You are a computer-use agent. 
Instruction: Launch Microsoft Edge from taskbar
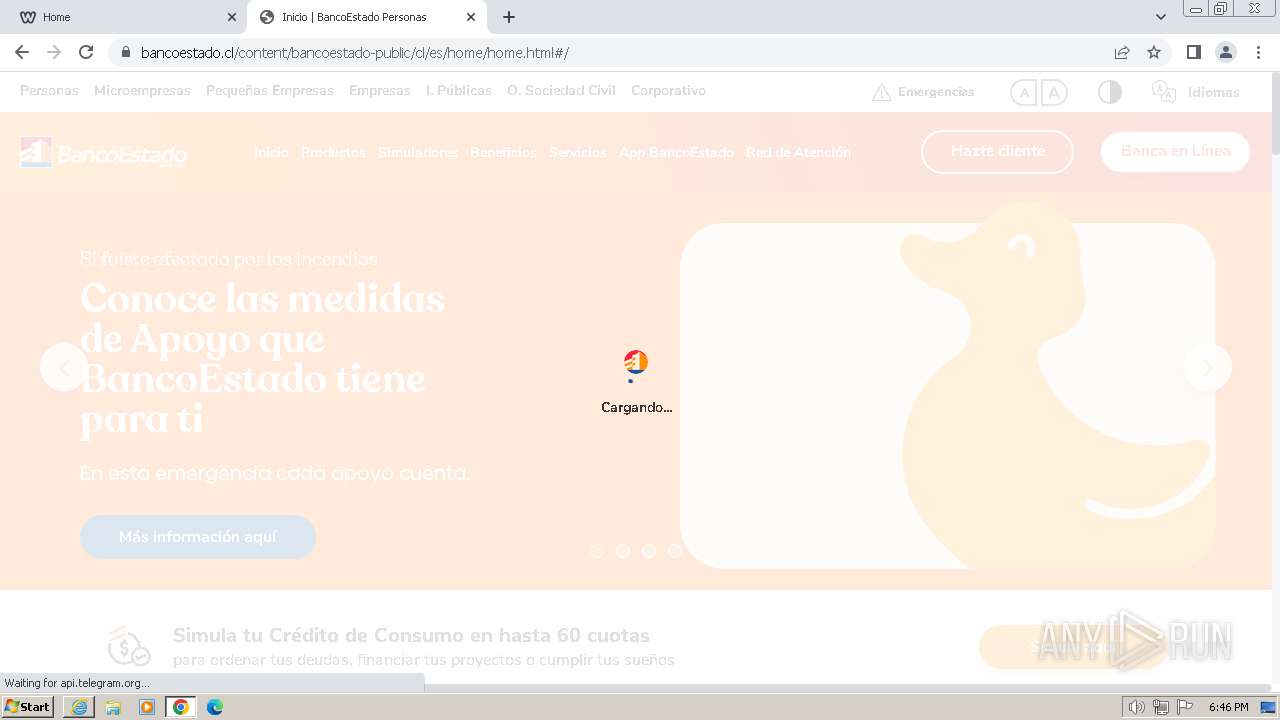click(x=215, y=707)
